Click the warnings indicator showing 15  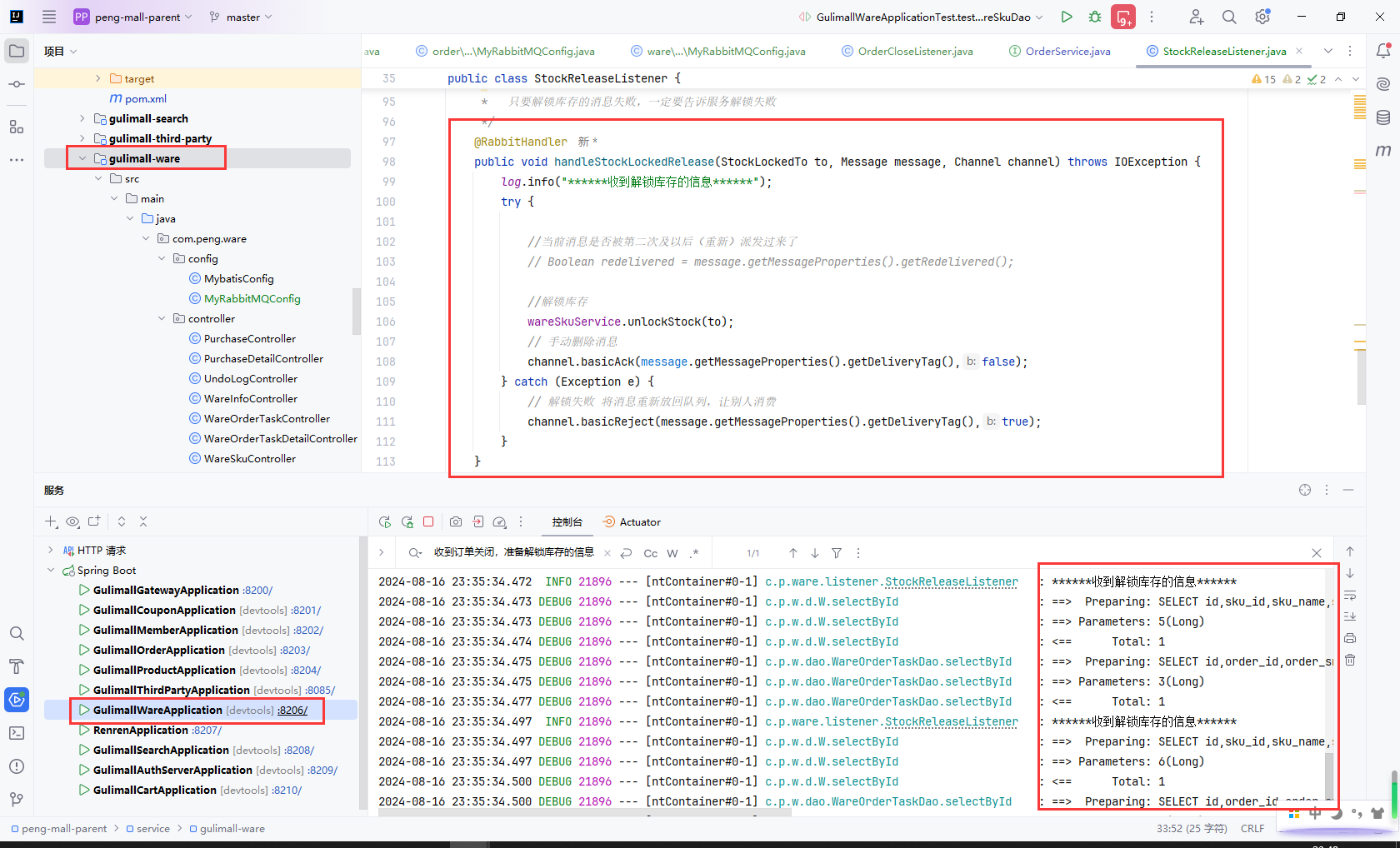(x=1263, y=79)
